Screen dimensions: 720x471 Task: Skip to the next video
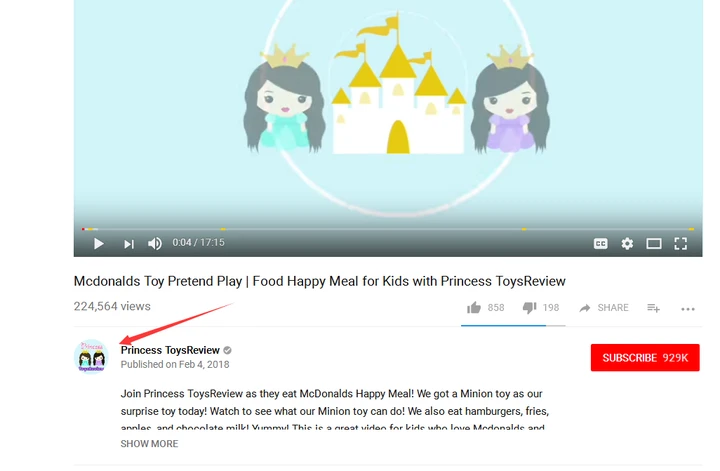point(129,244)
